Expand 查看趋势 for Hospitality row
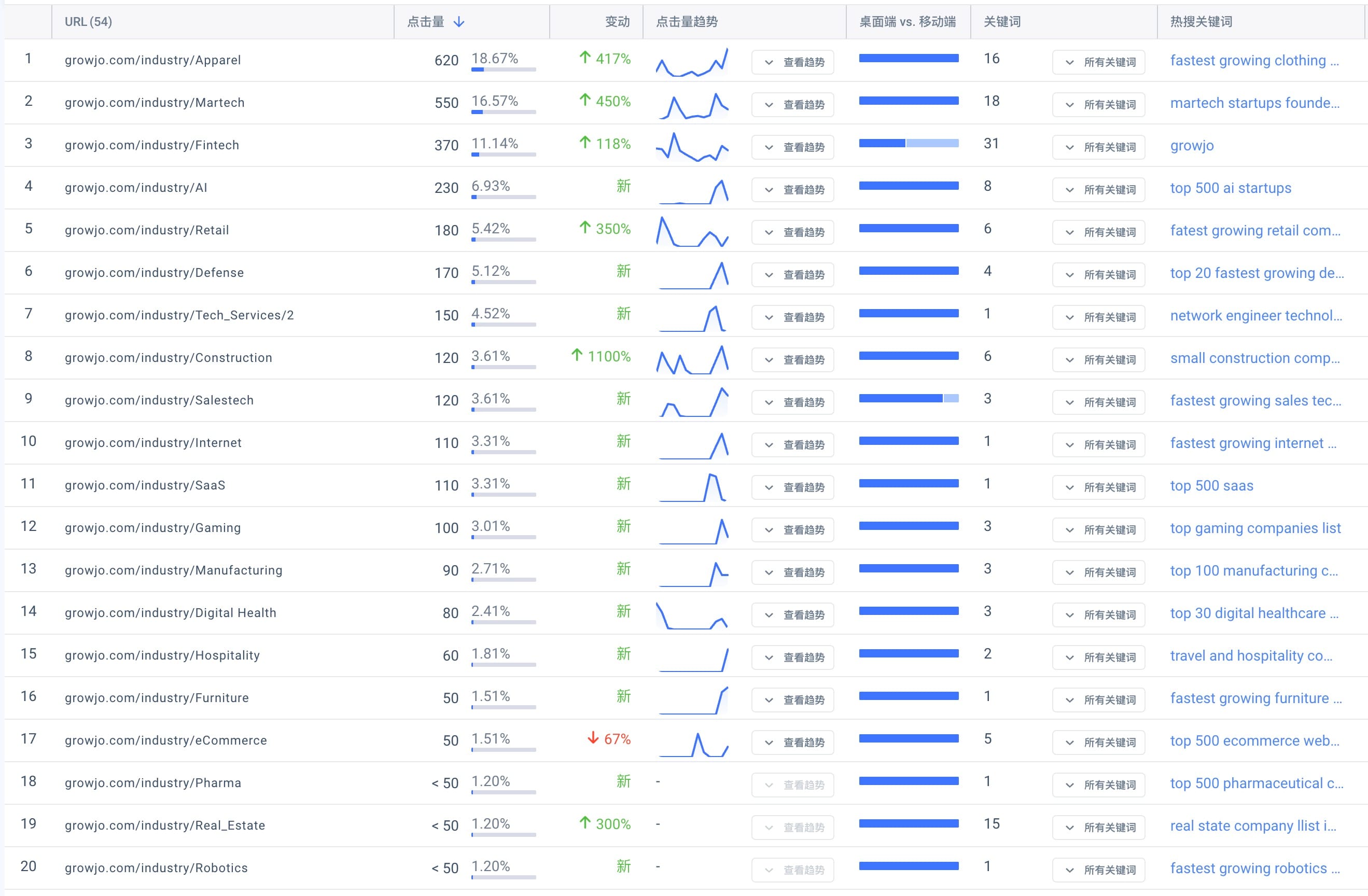The width and height of the screenshot is (1368, 896). click(792, 657)
